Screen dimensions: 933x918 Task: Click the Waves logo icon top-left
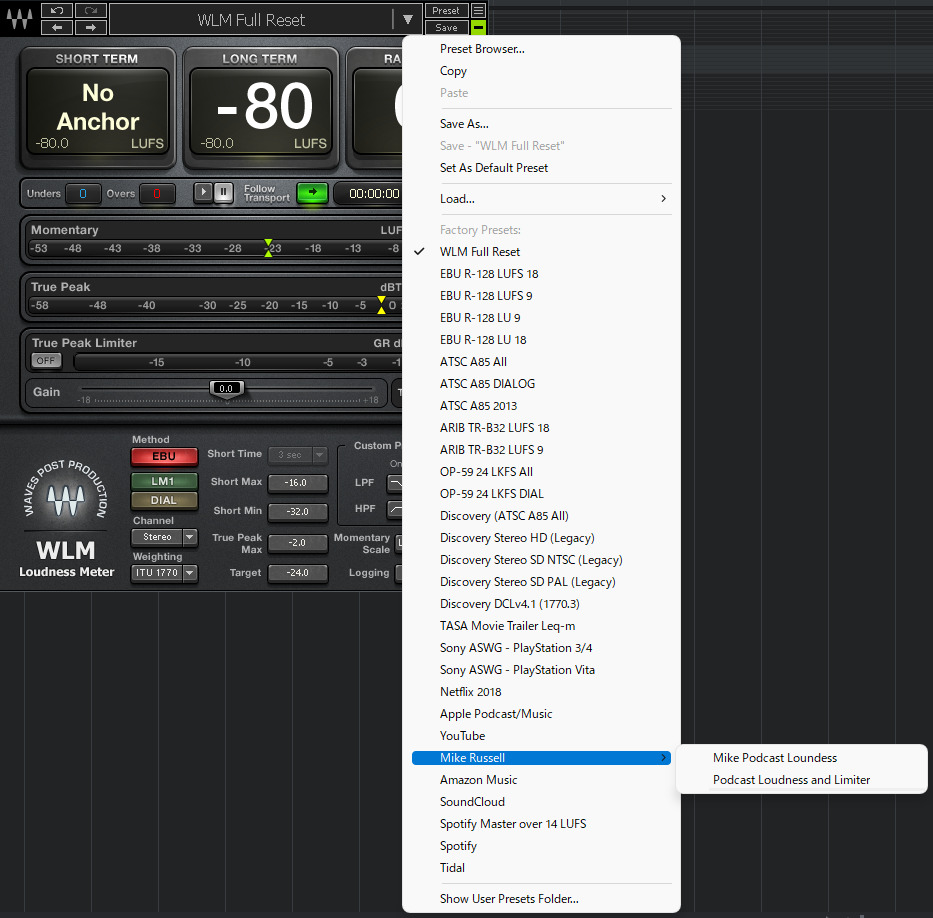tap(18, 18)
